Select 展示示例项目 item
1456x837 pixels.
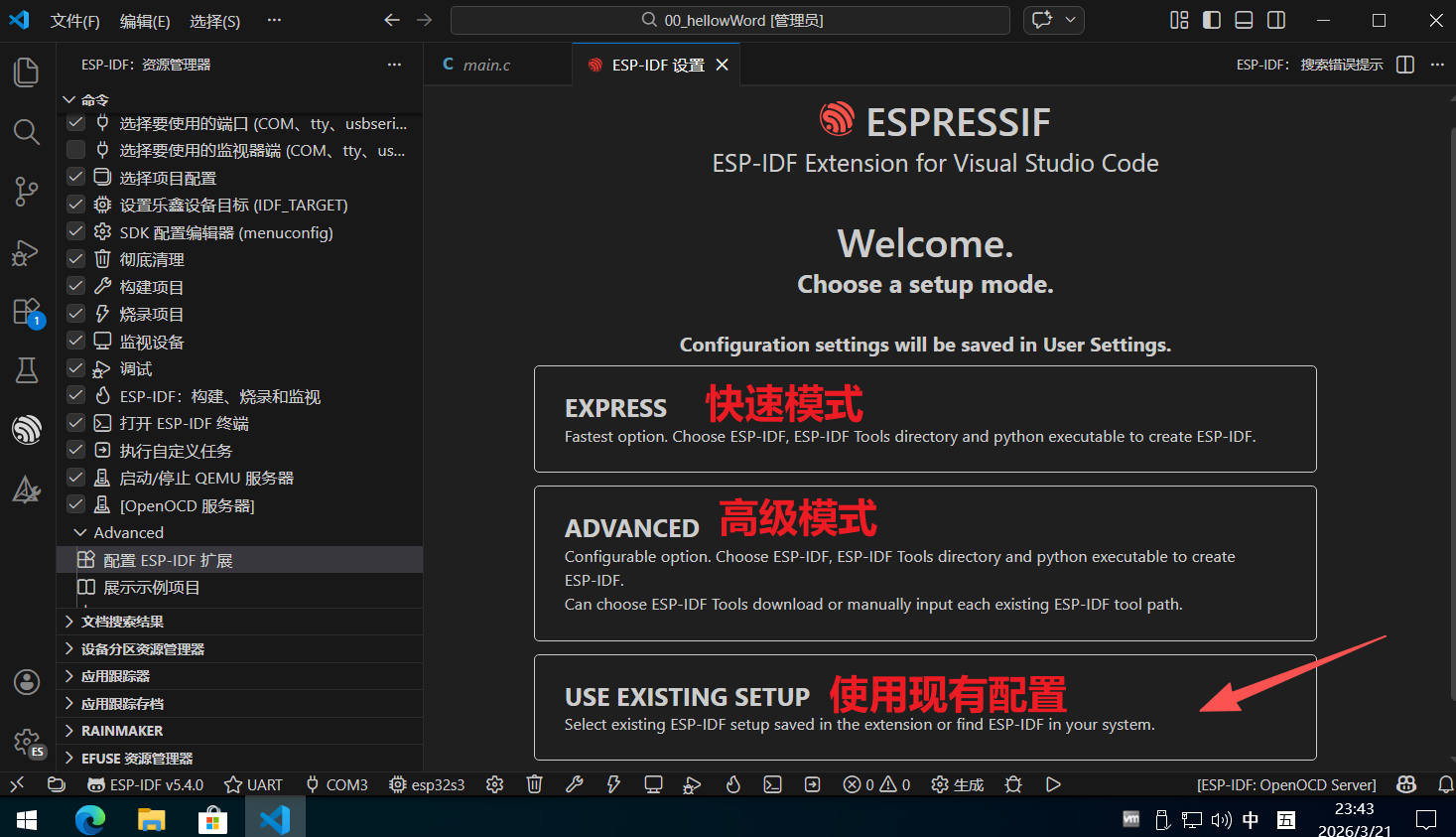[240, 587]
